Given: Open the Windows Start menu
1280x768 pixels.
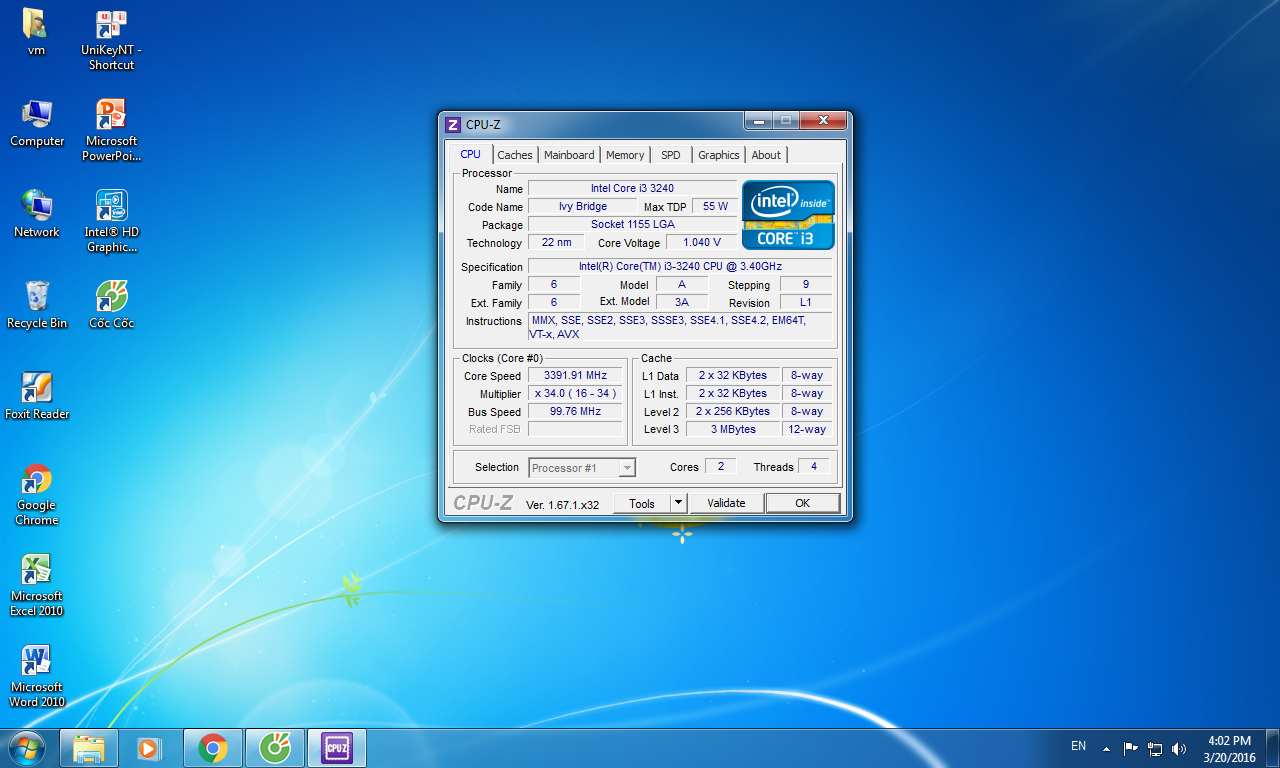Looking at the screenshot, I should 26,747.
